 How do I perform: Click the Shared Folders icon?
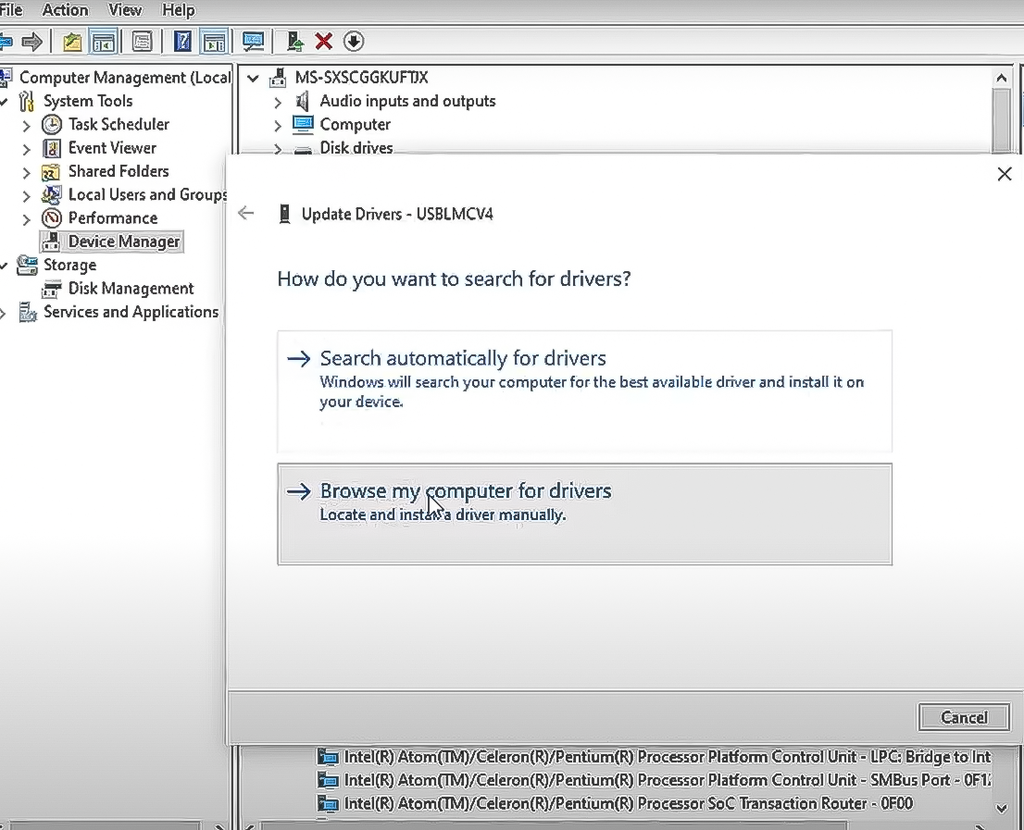(x=51, y=172)
